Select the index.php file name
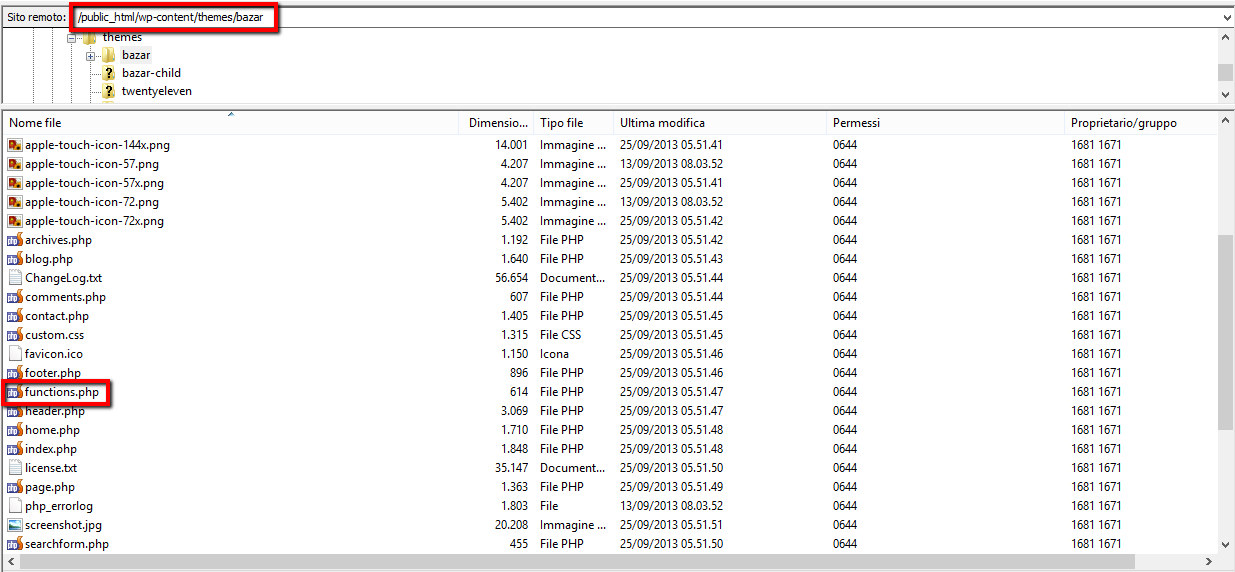 click(x=51, y=449)
